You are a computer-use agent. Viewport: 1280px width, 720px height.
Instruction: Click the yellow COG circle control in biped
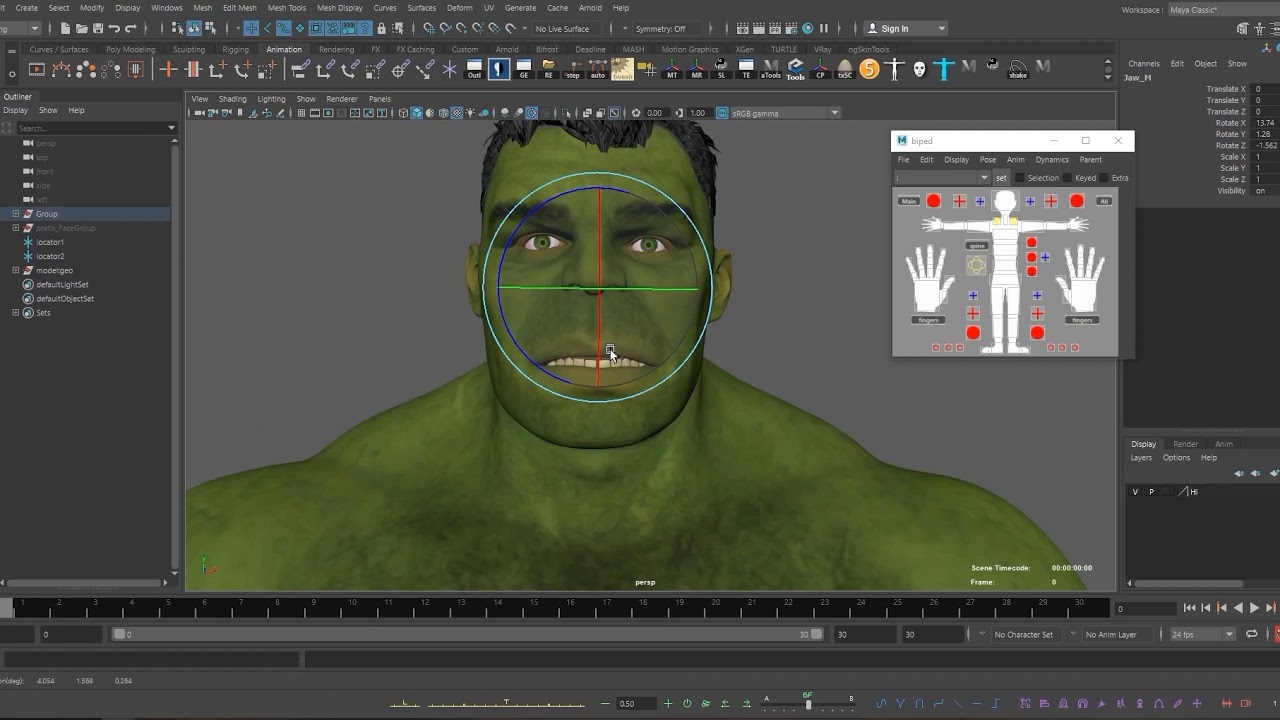977,265
